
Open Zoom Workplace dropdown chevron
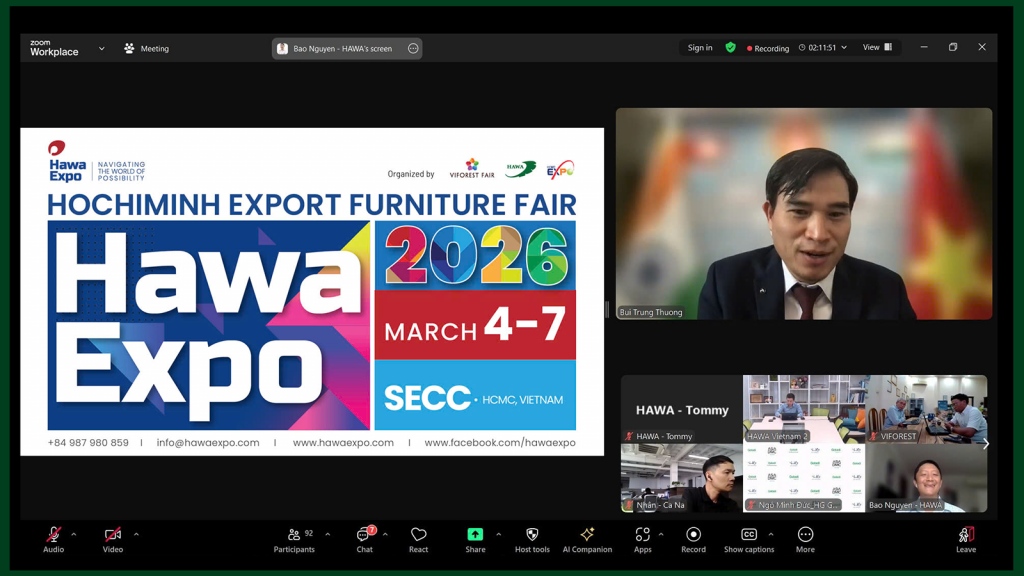coord(101,48)
